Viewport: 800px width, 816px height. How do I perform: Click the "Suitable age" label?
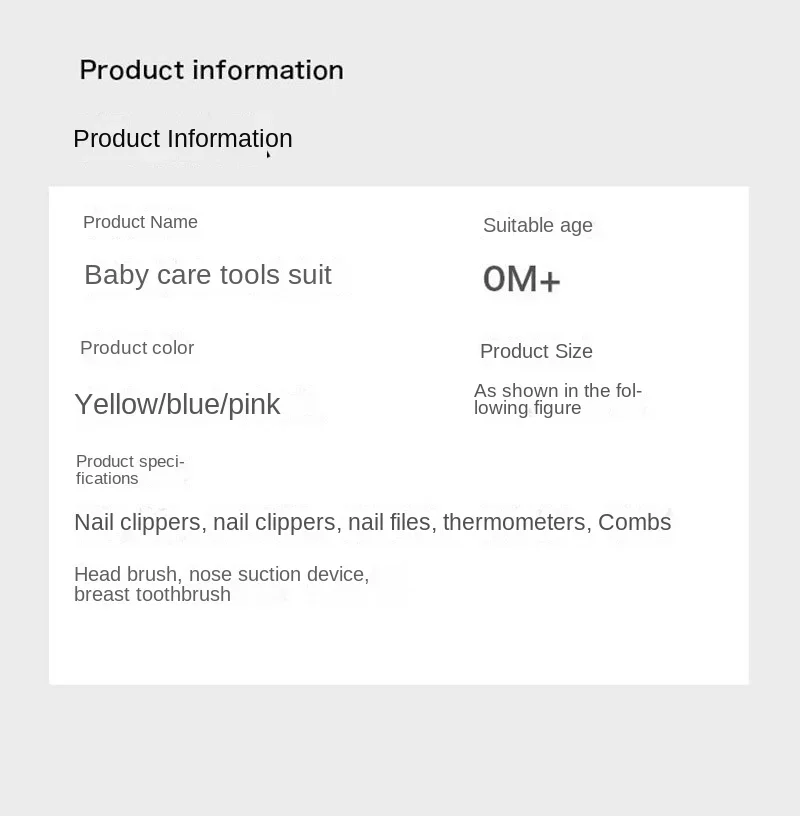(x=538, y=225)
